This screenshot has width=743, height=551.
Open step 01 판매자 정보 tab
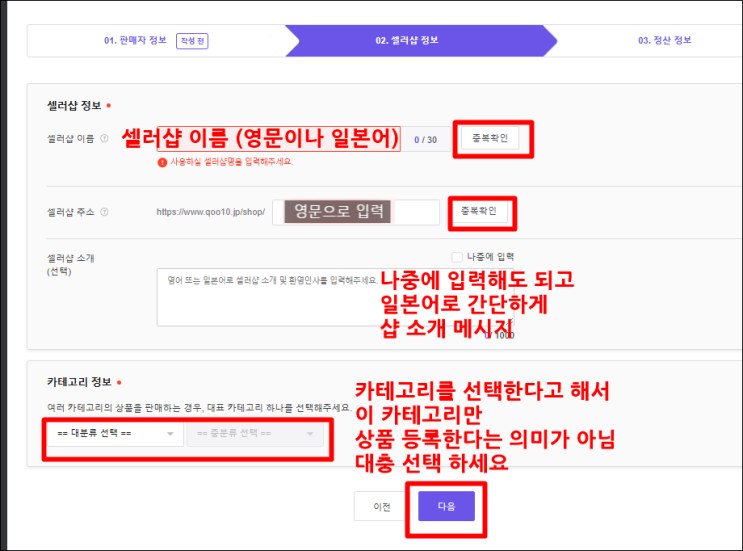click(x=135, y=40)
